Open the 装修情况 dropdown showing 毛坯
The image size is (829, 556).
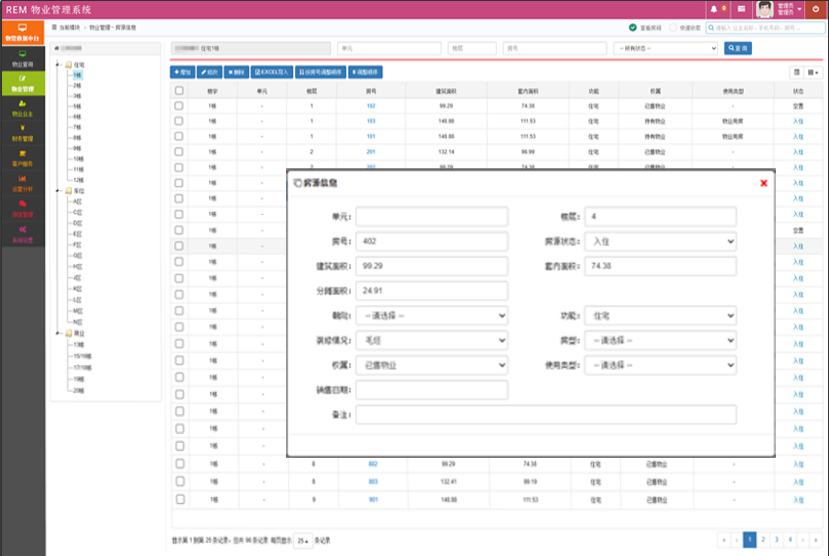pos(432,340)
